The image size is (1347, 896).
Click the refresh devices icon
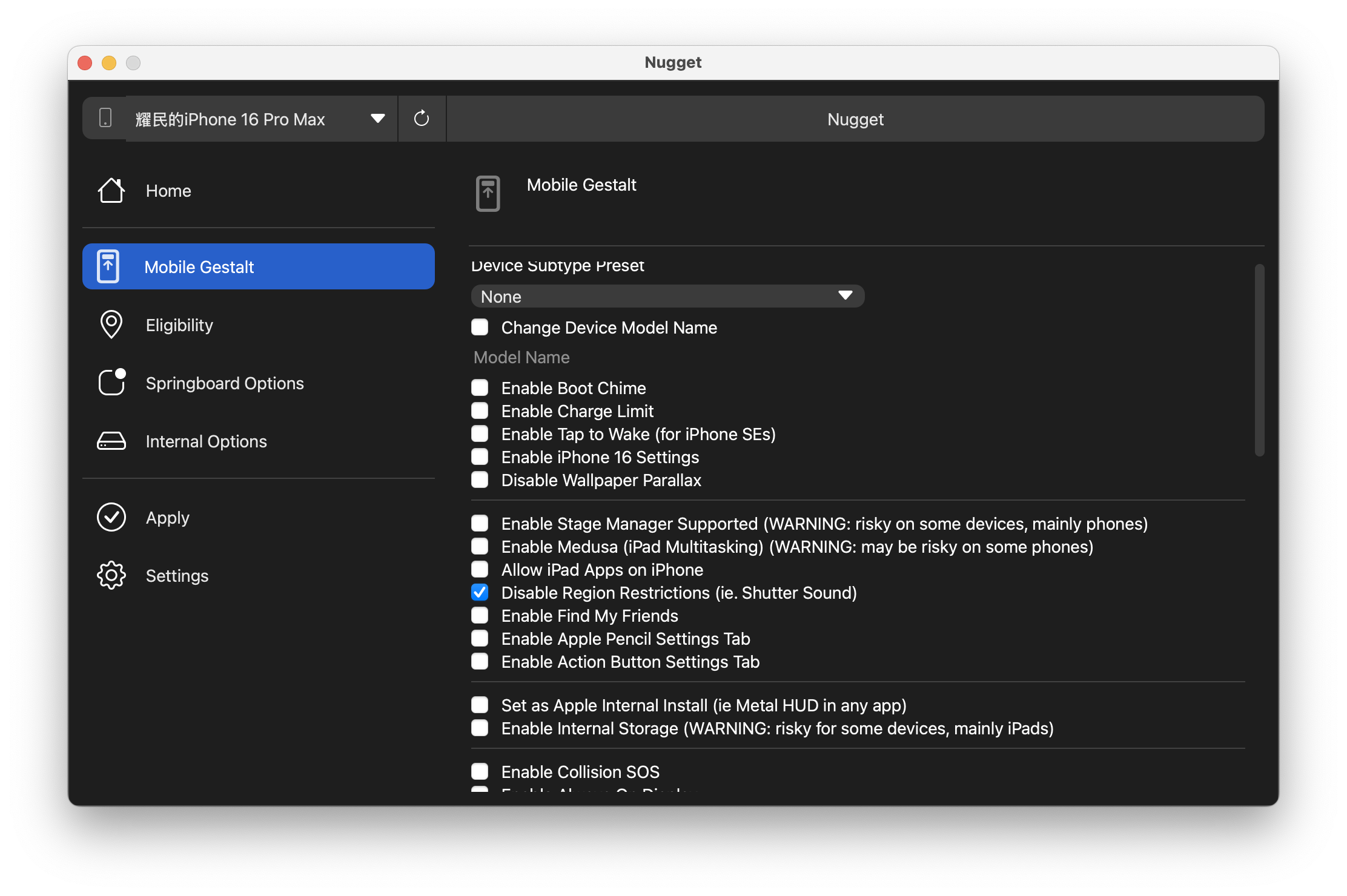[x=422, y=119]
